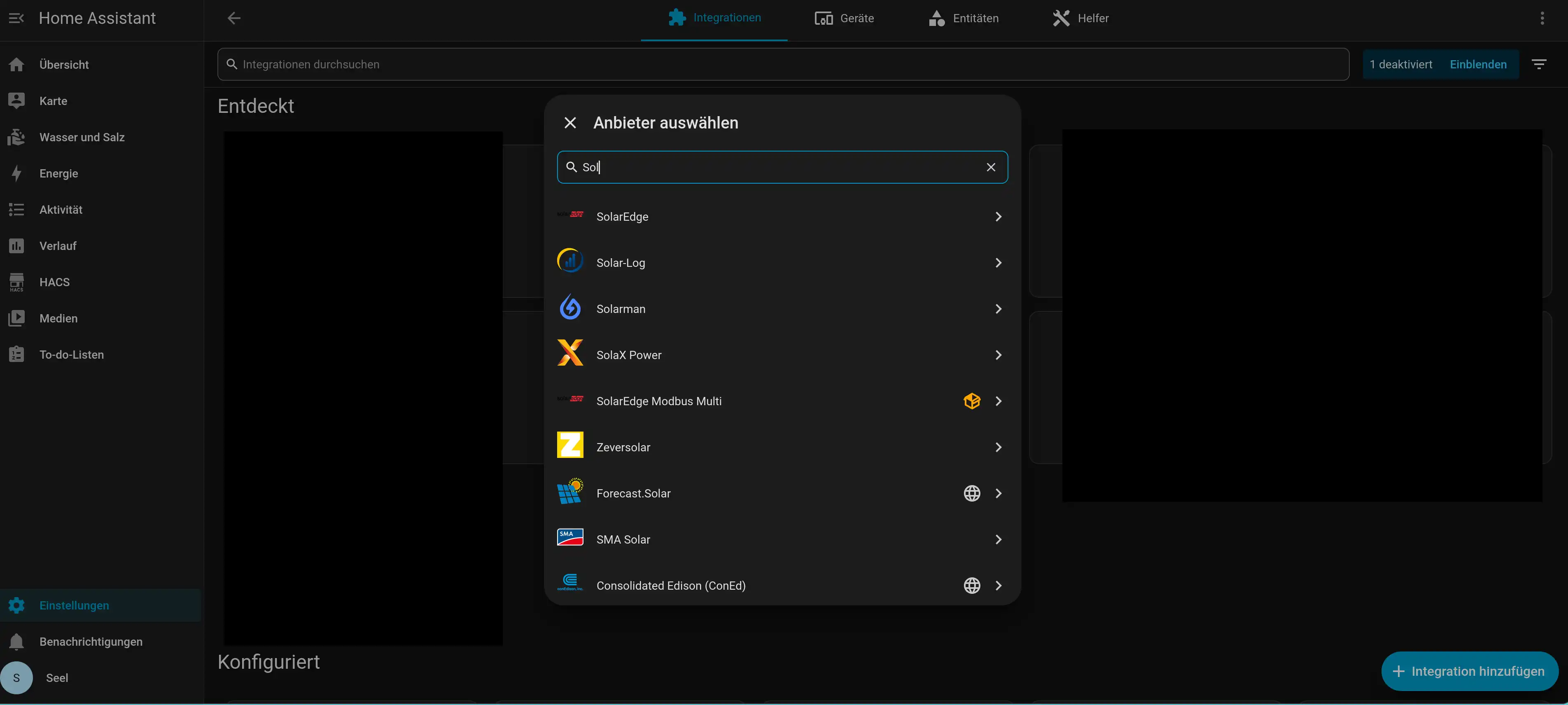Open the Seel user profile
Screen dimensions: 1568x705
tap(100, 678)
